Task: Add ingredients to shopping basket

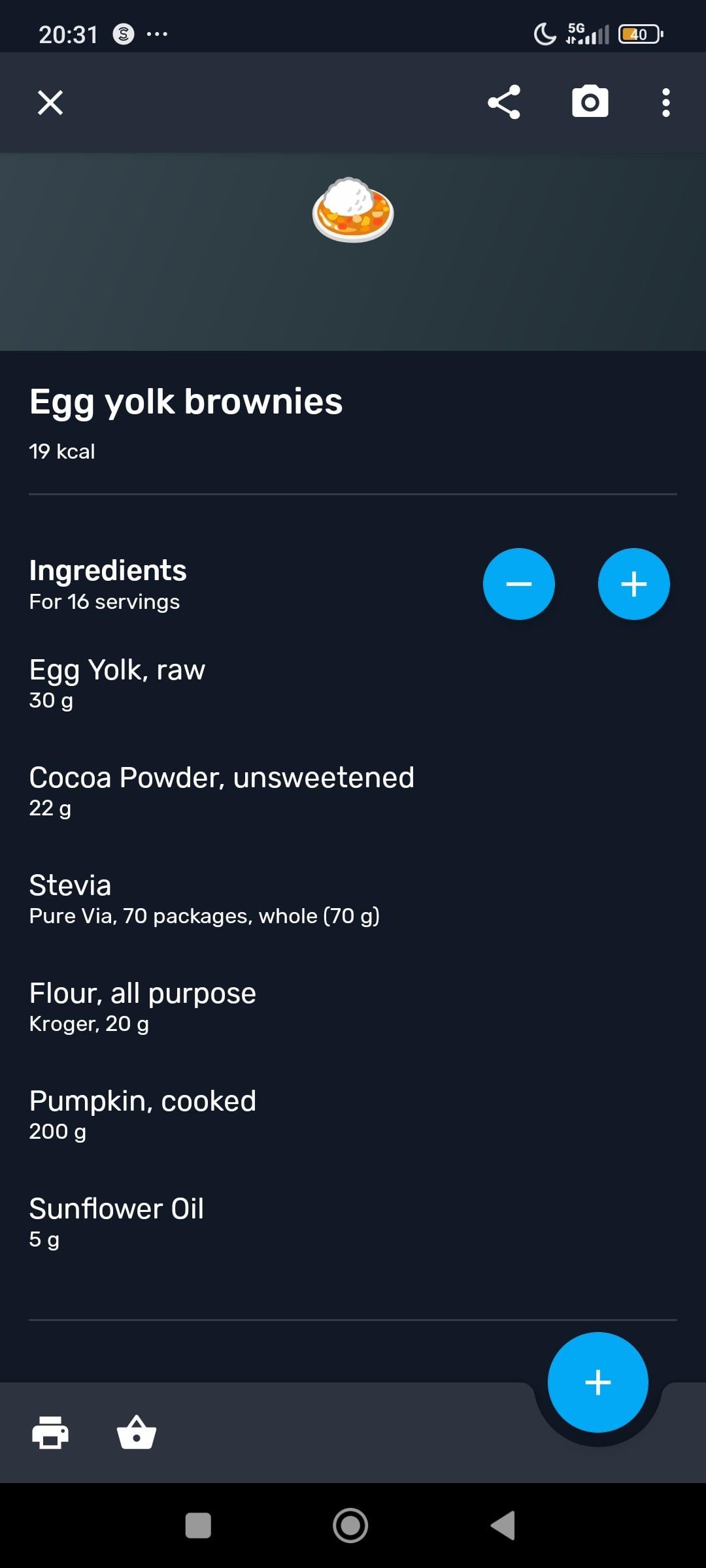Action: coord(136,1432)
